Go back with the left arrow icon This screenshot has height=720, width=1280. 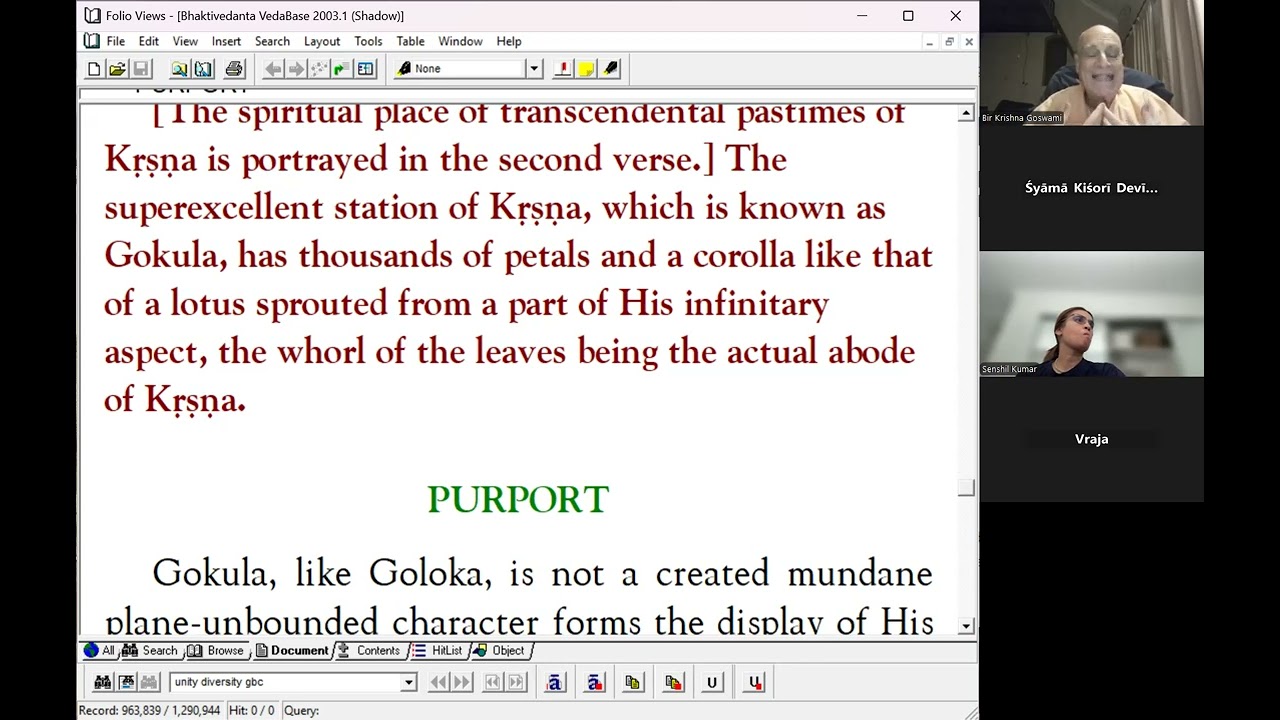(x=272, y=69)
